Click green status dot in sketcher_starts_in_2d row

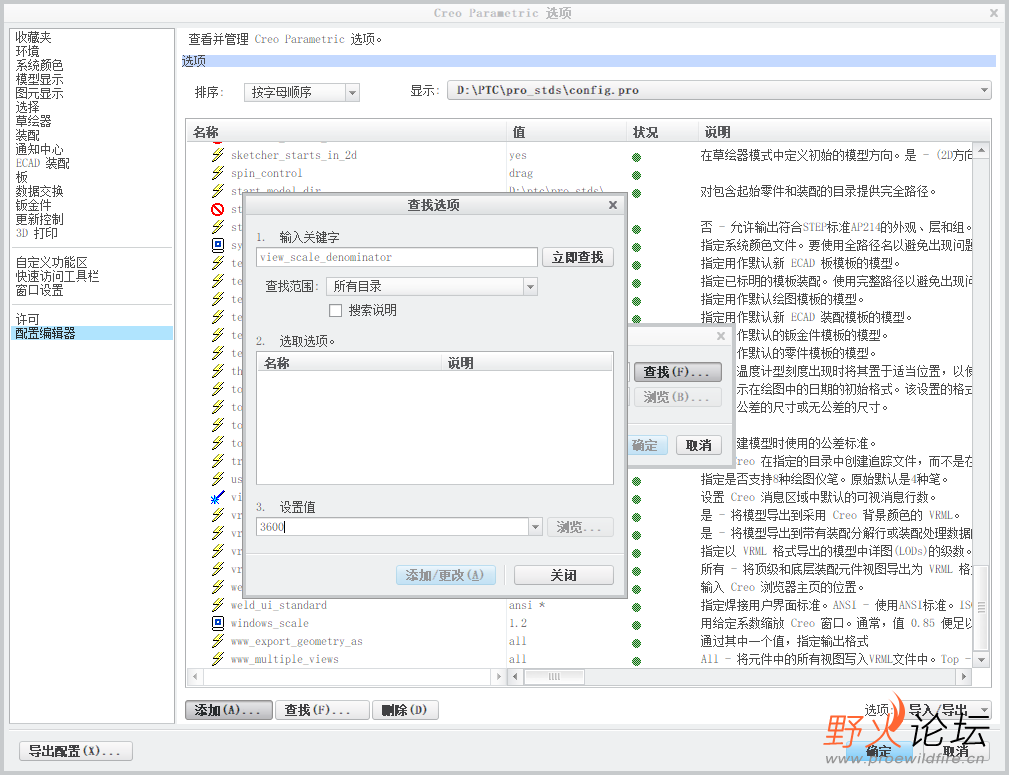click(636, 157)
